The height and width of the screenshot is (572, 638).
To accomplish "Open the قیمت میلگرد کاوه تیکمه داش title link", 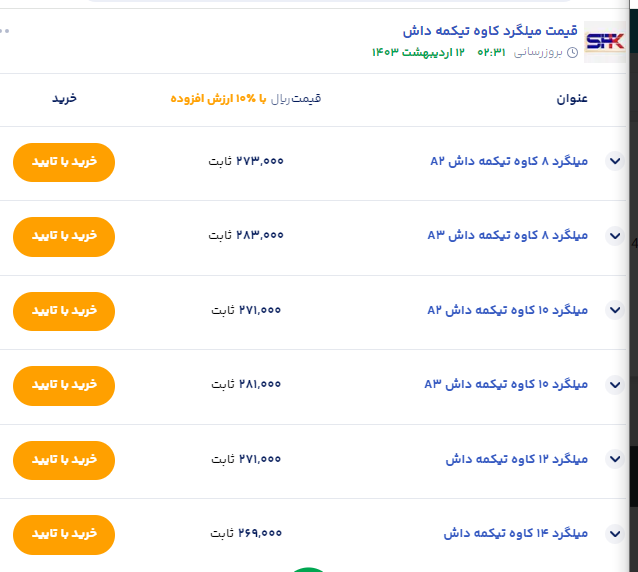I will pos(488,31).
